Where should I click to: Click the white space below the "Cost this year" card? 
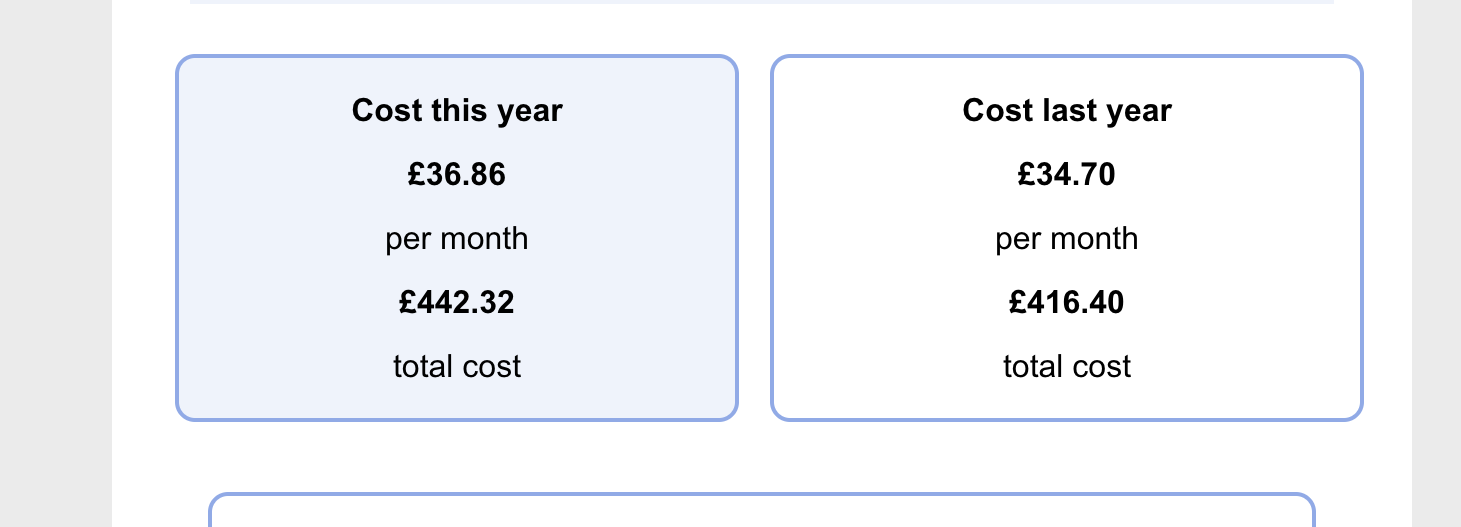click(457, 455)
